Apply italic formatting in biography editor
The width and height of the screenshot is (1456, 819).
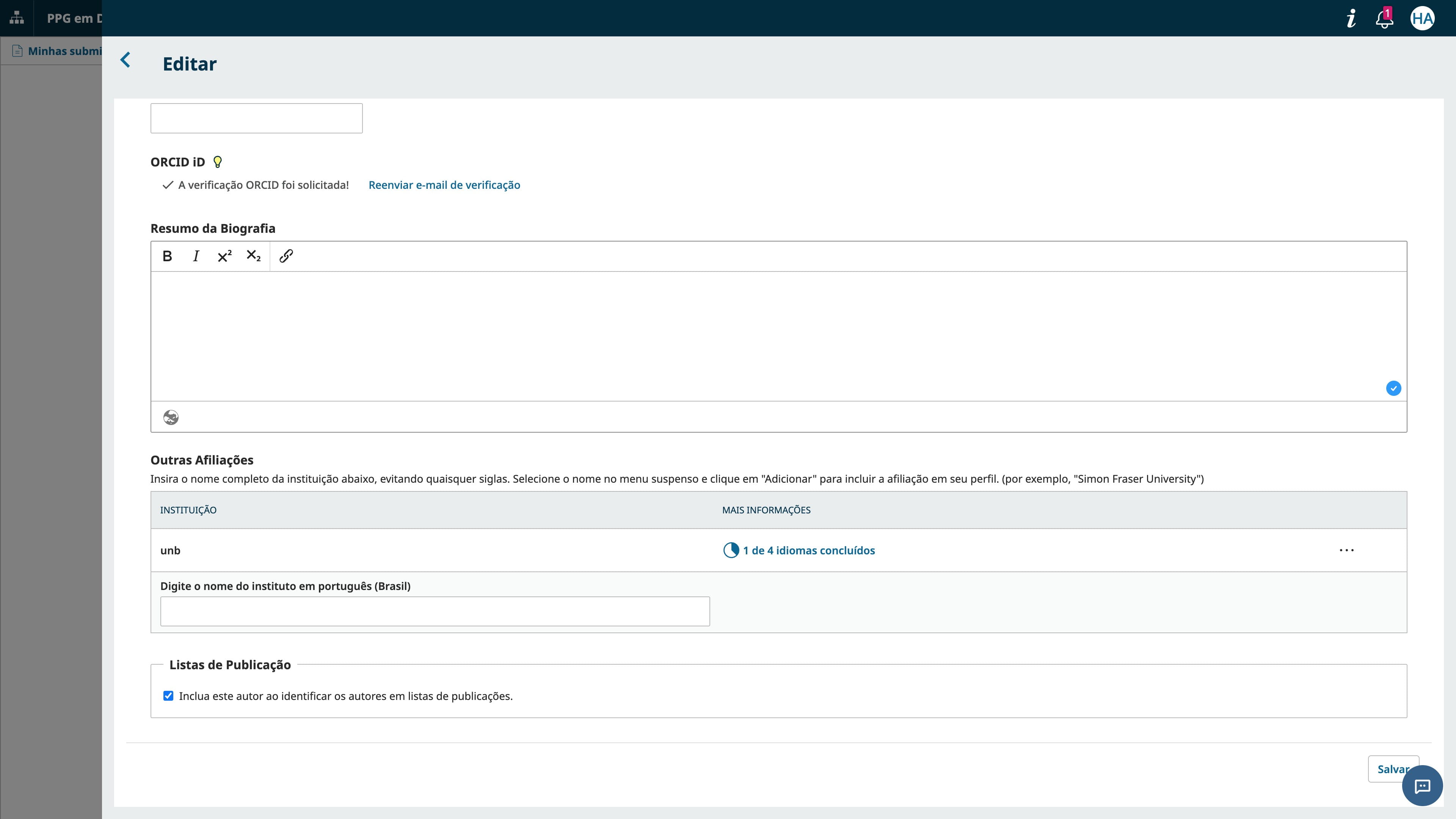pyautogui.click(x=196, y=256)
